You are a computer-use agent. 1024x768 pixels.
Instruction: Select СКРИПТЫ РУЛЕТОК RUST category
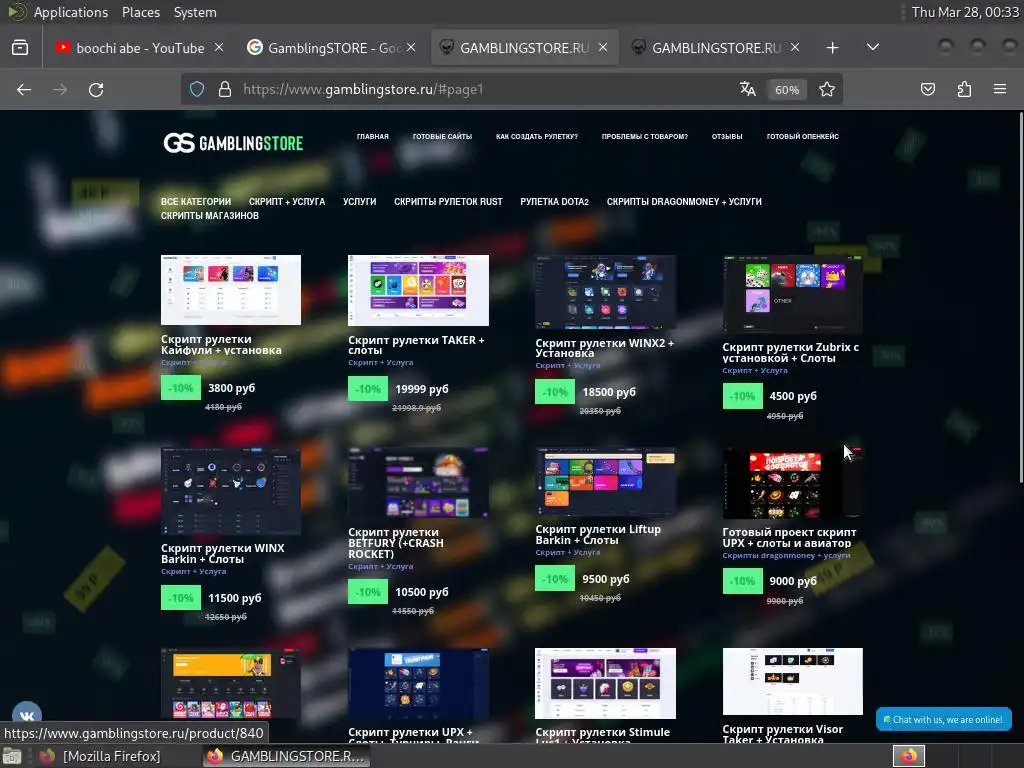(448, 202)
